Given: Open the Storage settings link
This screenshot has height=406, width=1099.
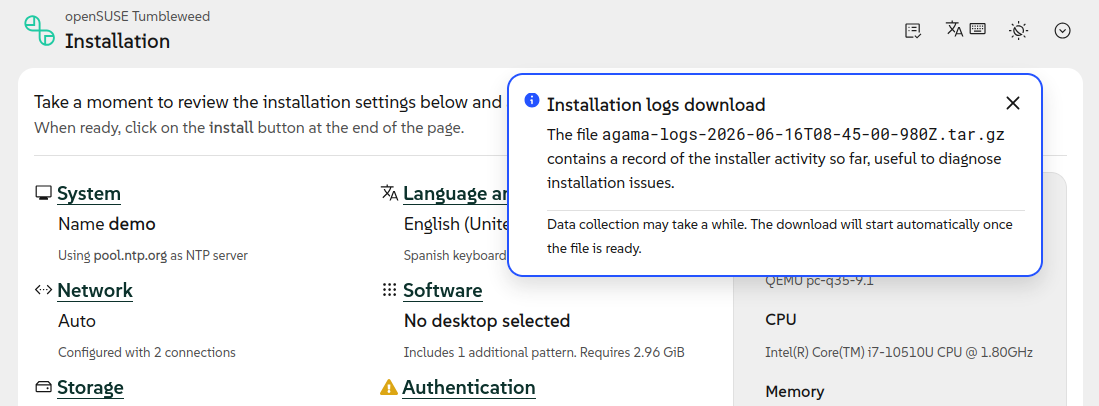Looking at the screenshot, I should point(90,387).
